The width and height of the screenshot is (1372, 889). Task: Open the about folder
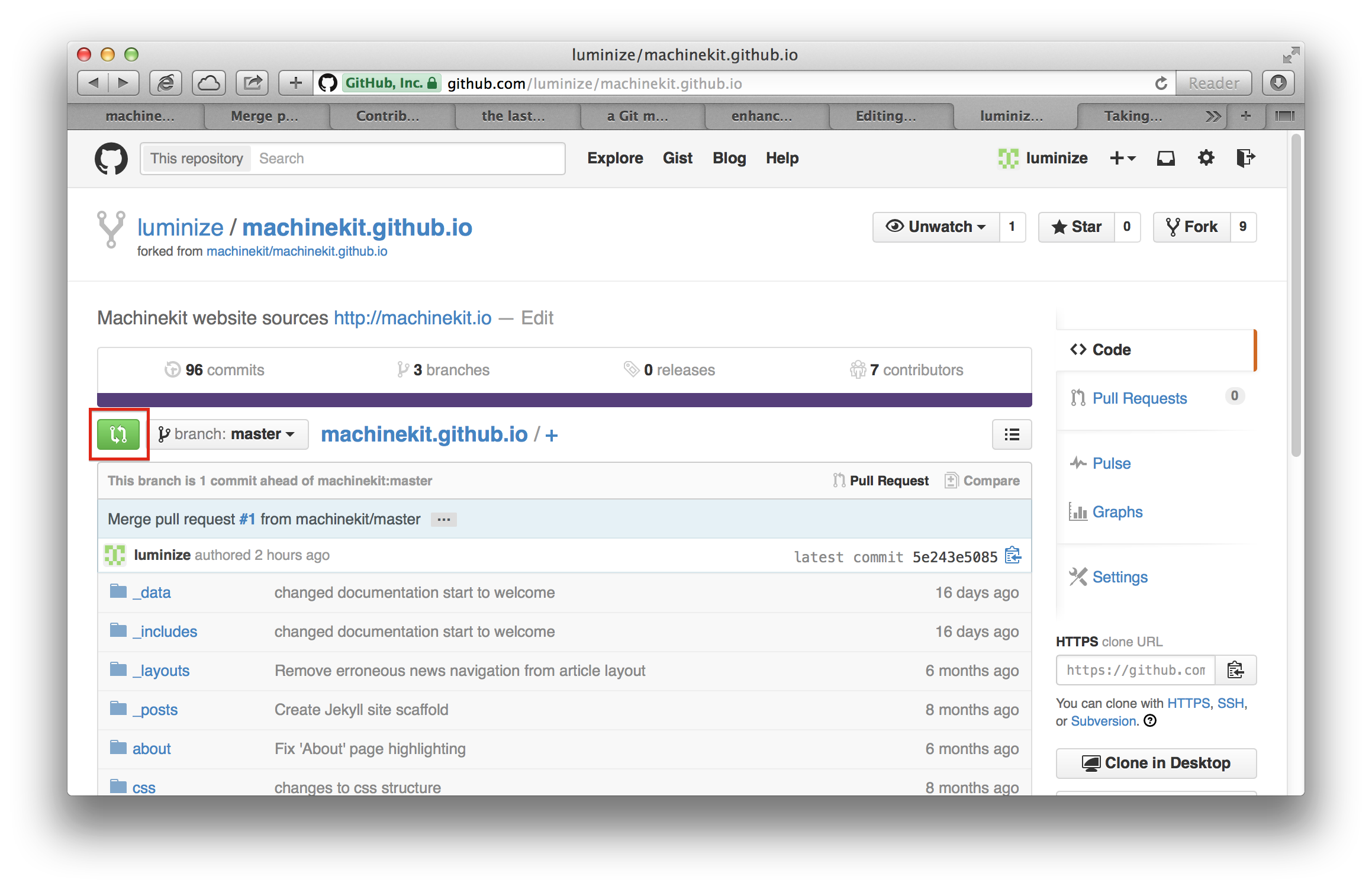coord(152,749)
